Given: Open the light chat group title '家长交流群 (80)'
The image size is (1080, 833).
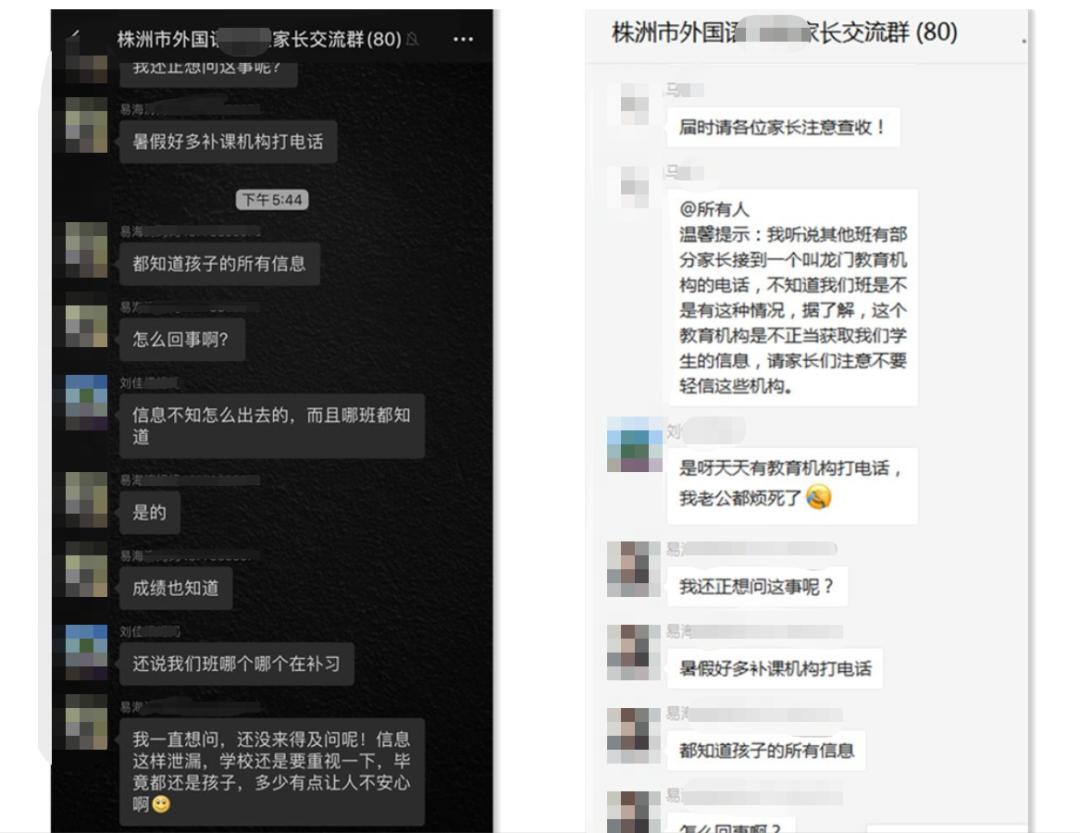Looking at the screenshot, I should 785,32.
